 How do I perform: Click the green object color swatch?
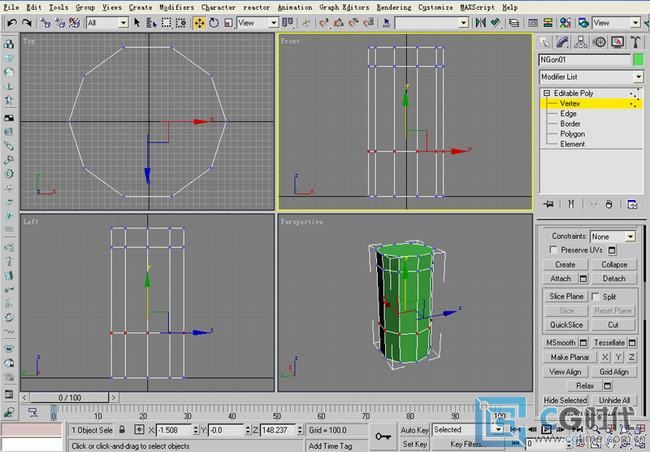[x=638, y=60]
